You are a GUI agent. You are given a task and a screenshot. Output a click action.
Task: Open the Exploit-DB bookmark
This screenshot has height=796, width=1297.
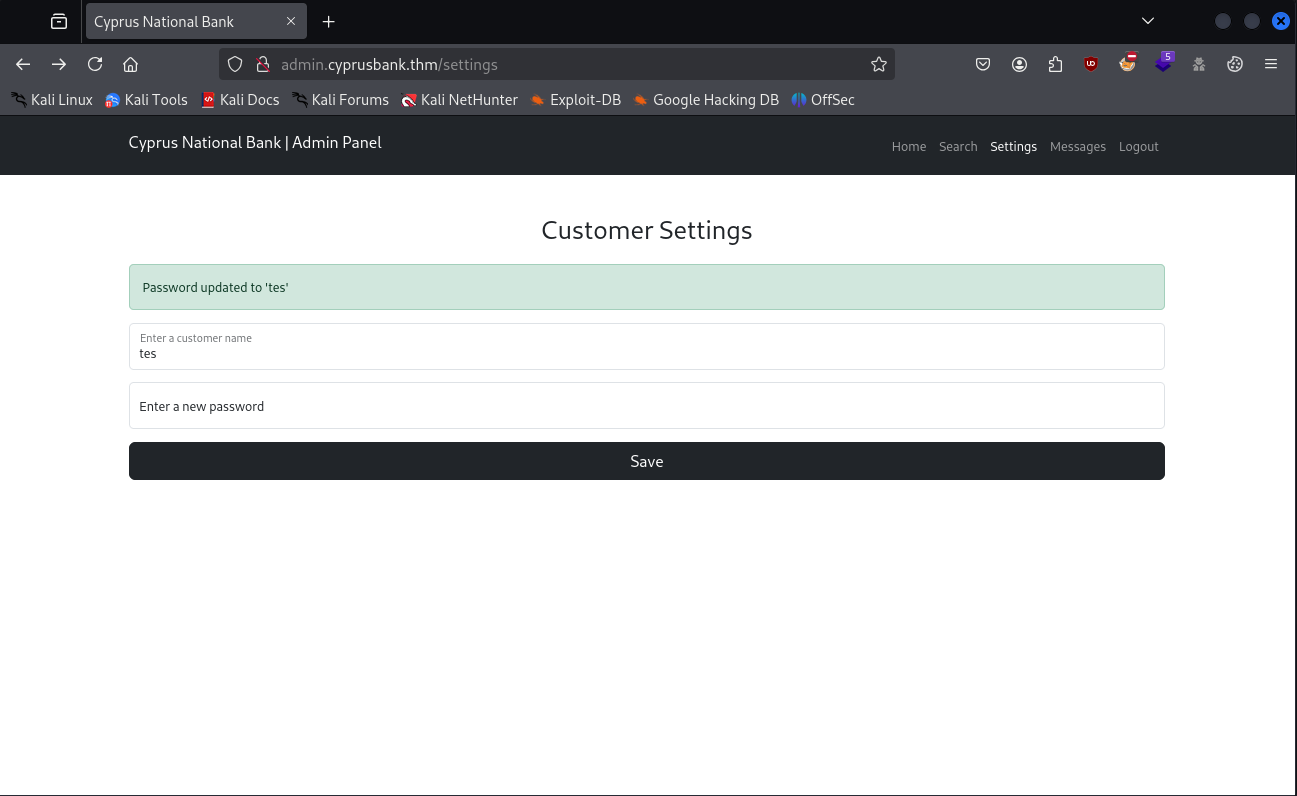(x=576, y=100)
